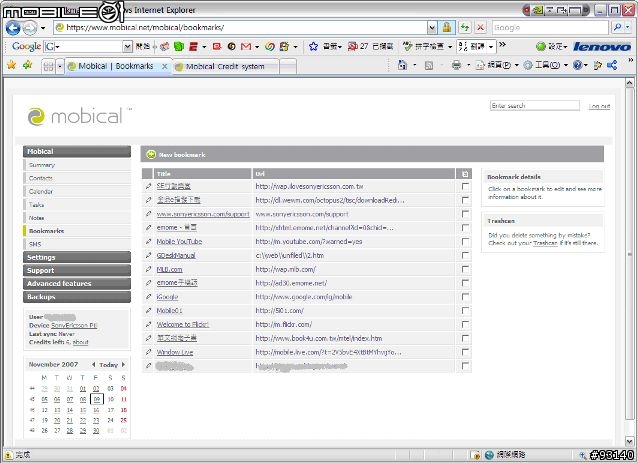This screenshot has height=463, width=638.
Task: Click edit pencil for iGoogle row
Action: coord(148,297)
